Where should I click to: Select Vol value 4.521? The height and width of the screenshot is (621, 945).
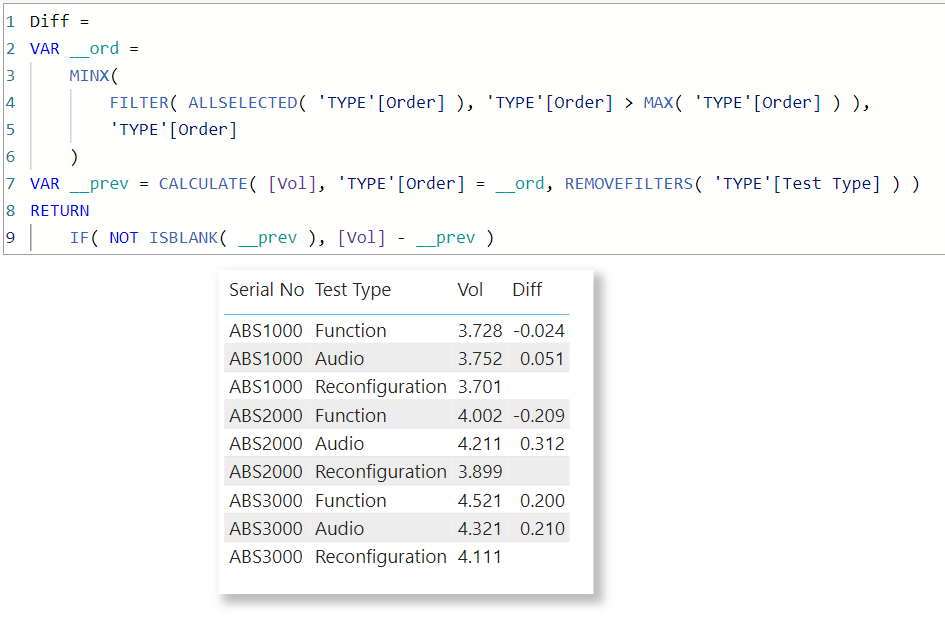point(479,500)
